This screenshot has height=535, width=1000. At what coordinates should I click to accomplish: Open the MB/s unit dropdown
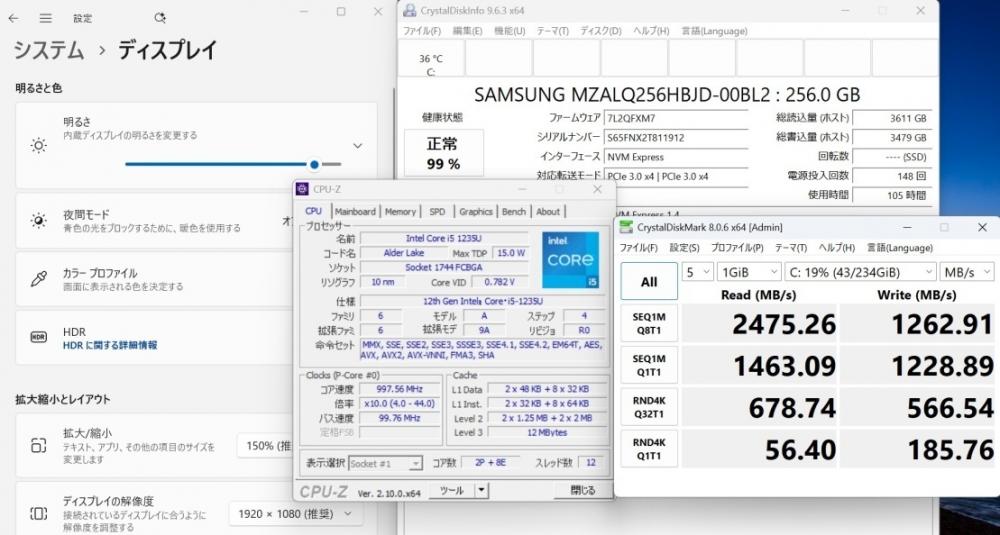(x=967, y=272)
